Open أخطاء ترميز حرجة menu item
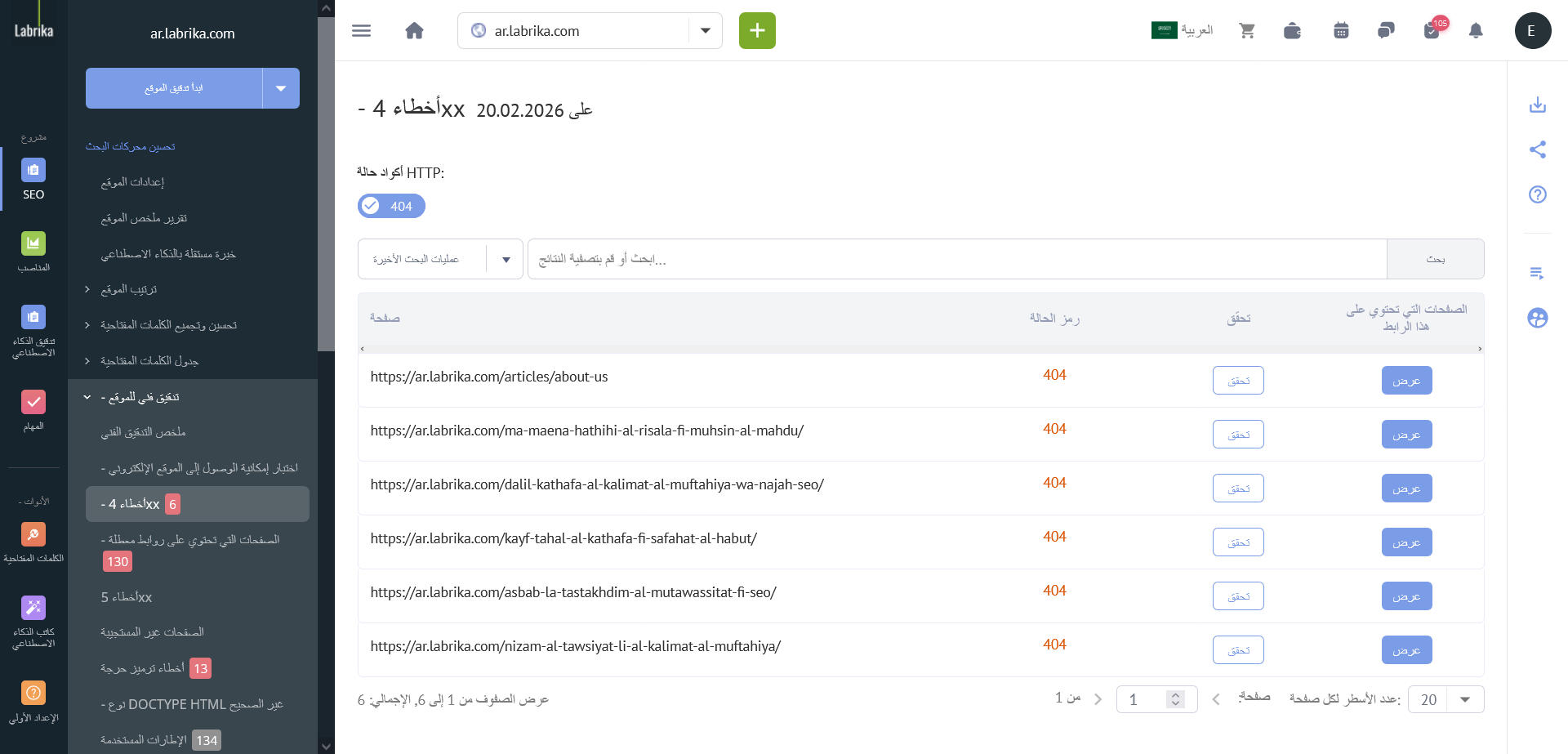Image resolution: width=1568 pixels, height=754 pixels. [x=155, y=668]
